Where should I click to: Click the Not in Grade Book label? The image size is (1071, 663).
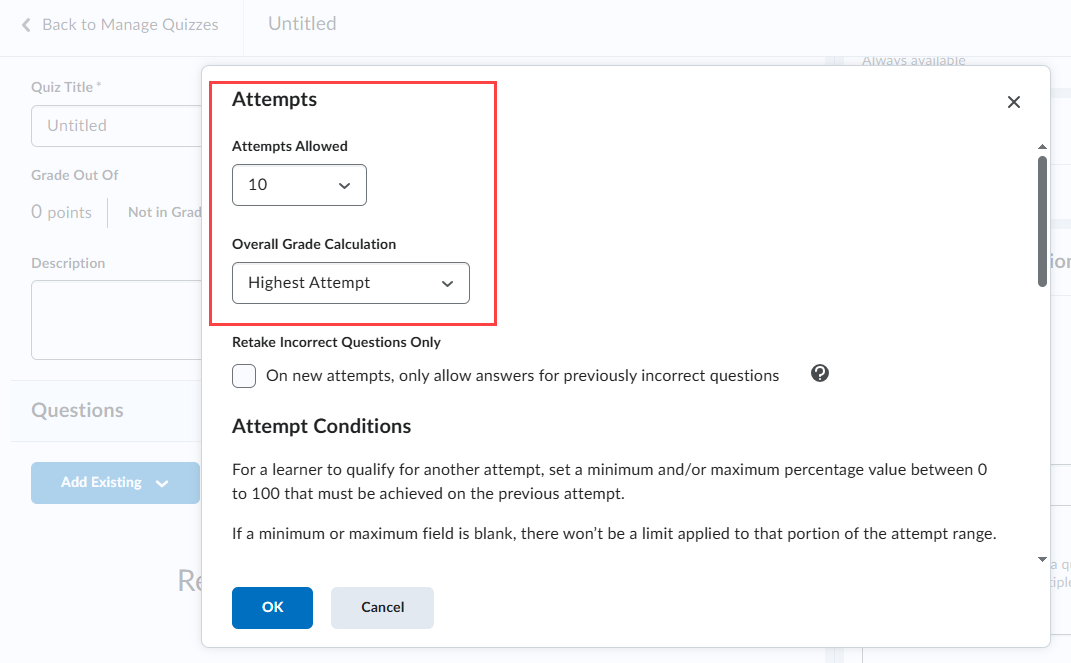[x=165, y=212]
